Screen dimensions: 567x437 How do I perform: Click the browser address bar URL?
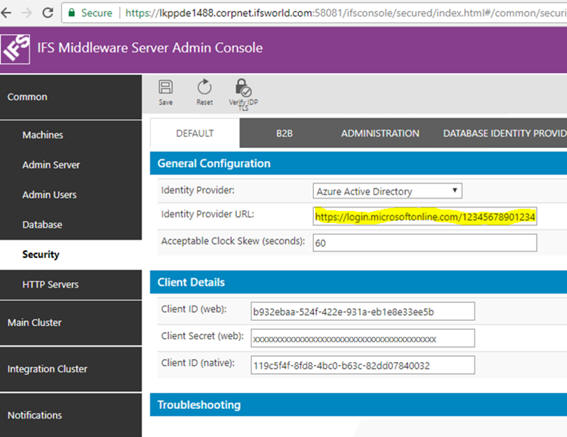(346, 13)
